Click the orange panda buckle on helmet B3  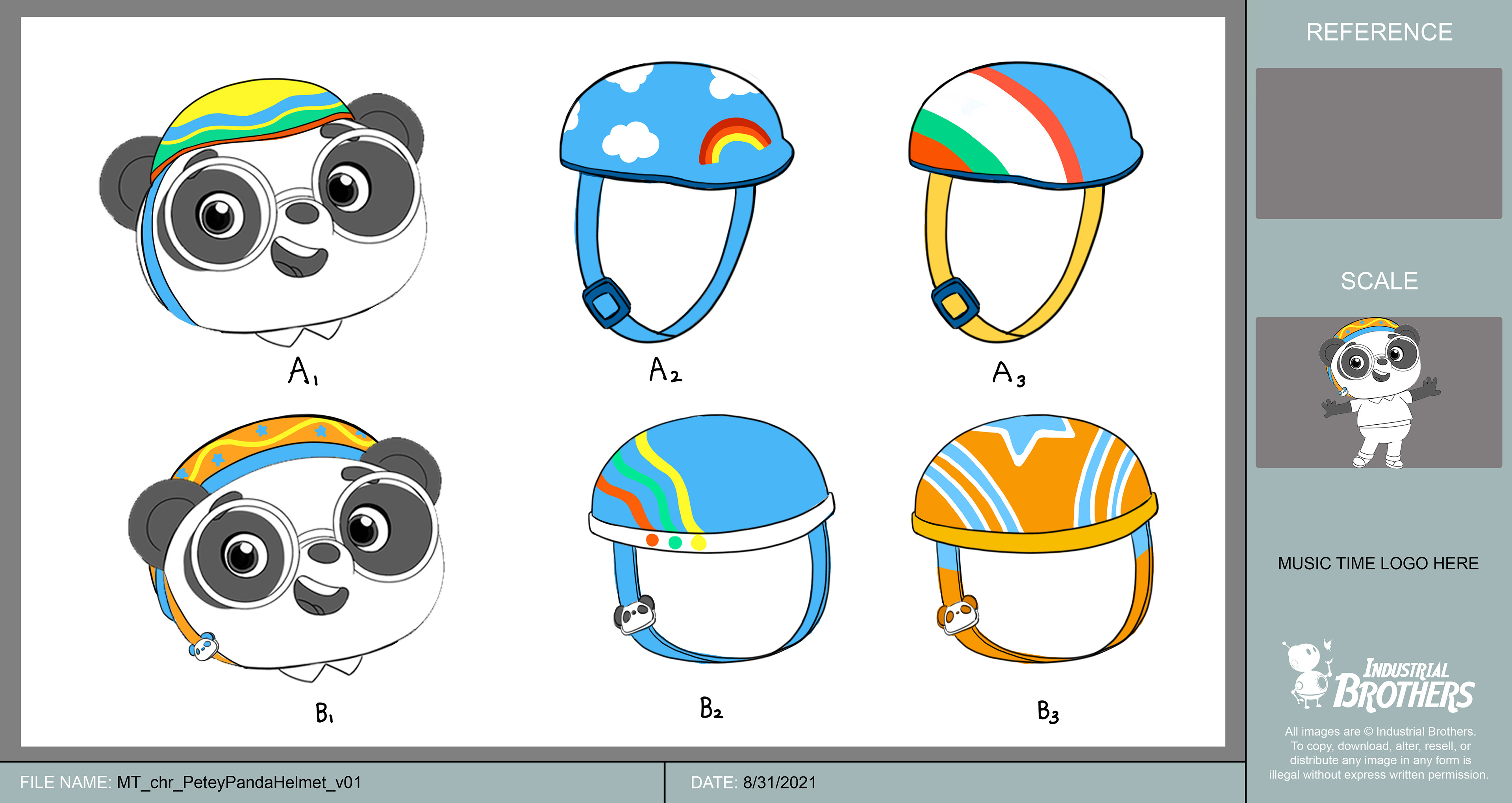coord(958,614)
